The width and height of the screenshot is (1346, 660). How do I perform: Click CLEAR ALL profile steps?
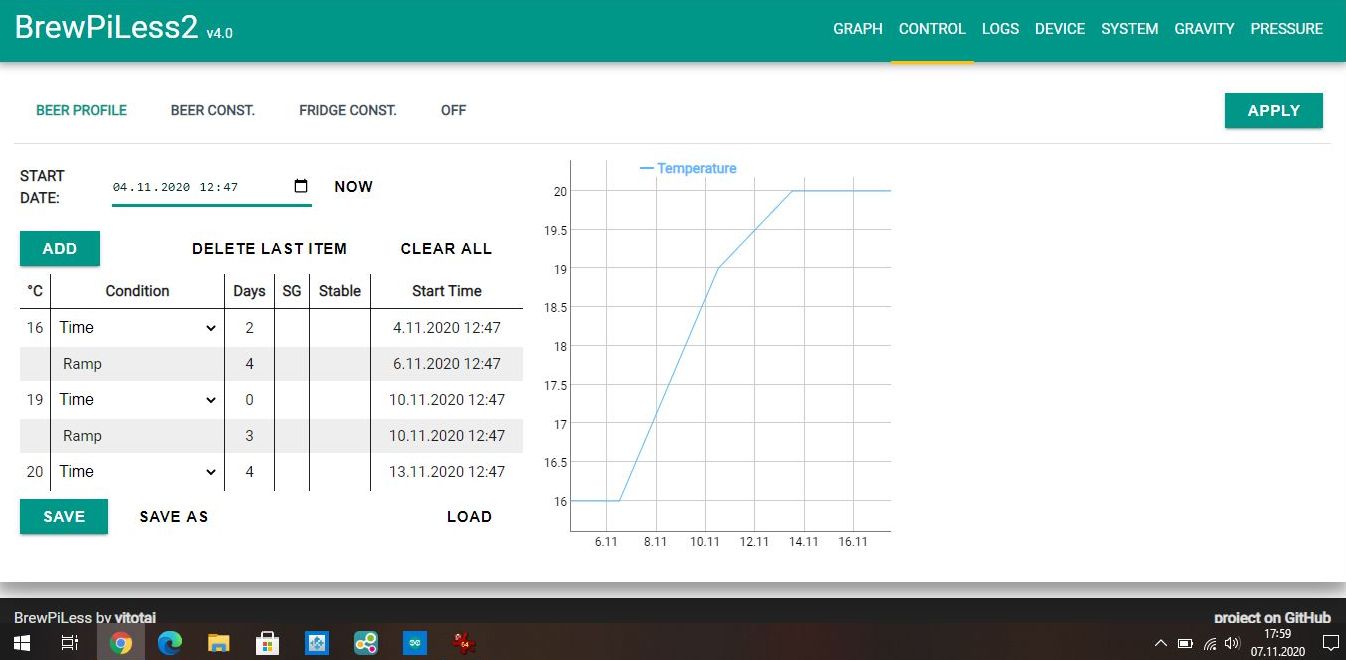(x=446, y=248)
